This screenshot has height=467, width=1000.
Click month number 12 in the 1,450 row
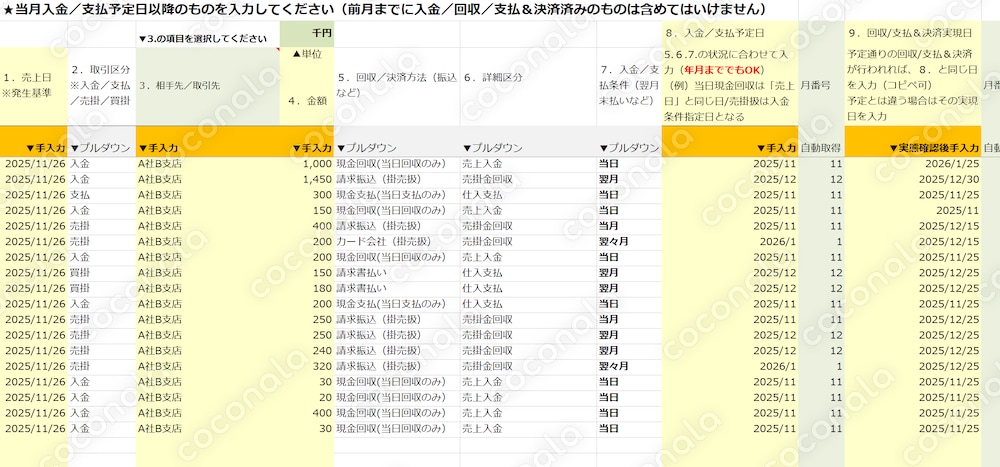[821, 179]
